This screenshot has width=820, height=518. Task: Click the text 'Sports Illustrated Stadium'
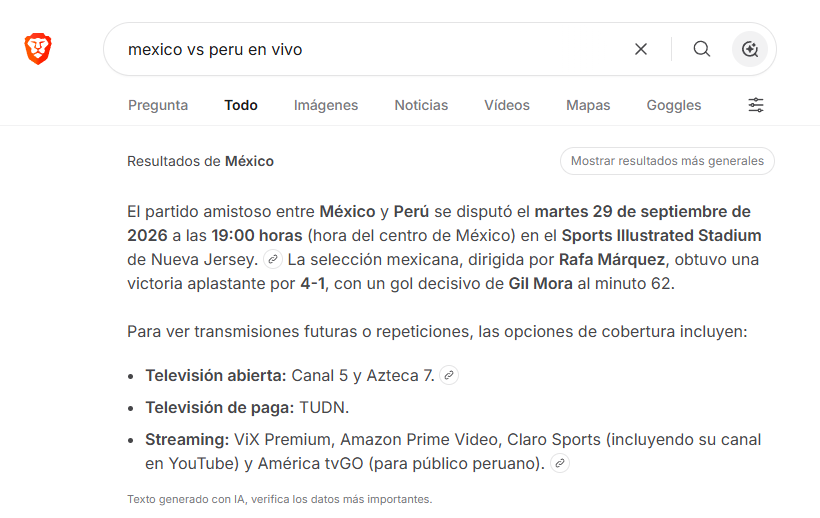(x=662, y=235)
